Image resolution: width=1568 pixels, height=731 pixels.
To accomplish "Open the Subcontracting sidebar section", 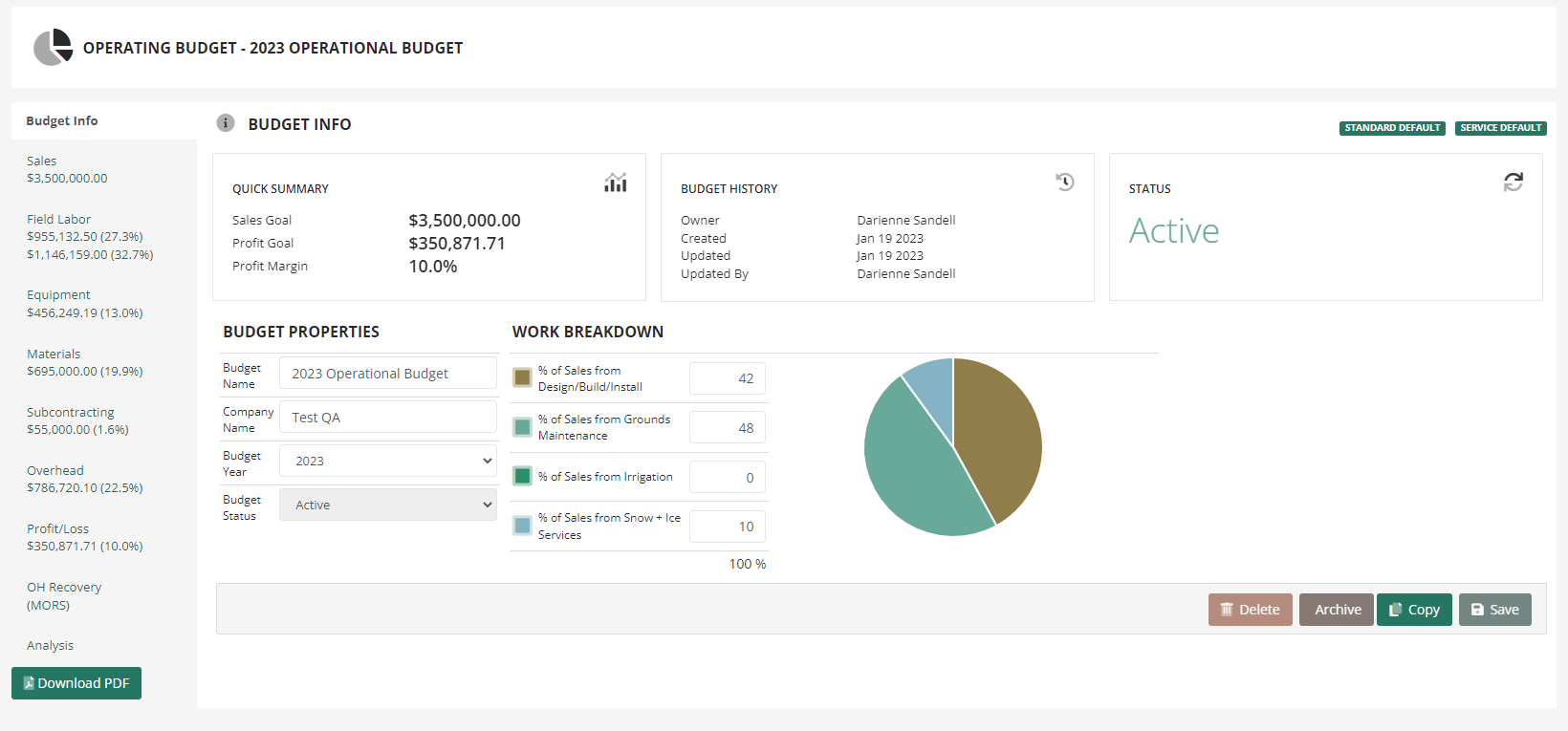I will point(77,420).
